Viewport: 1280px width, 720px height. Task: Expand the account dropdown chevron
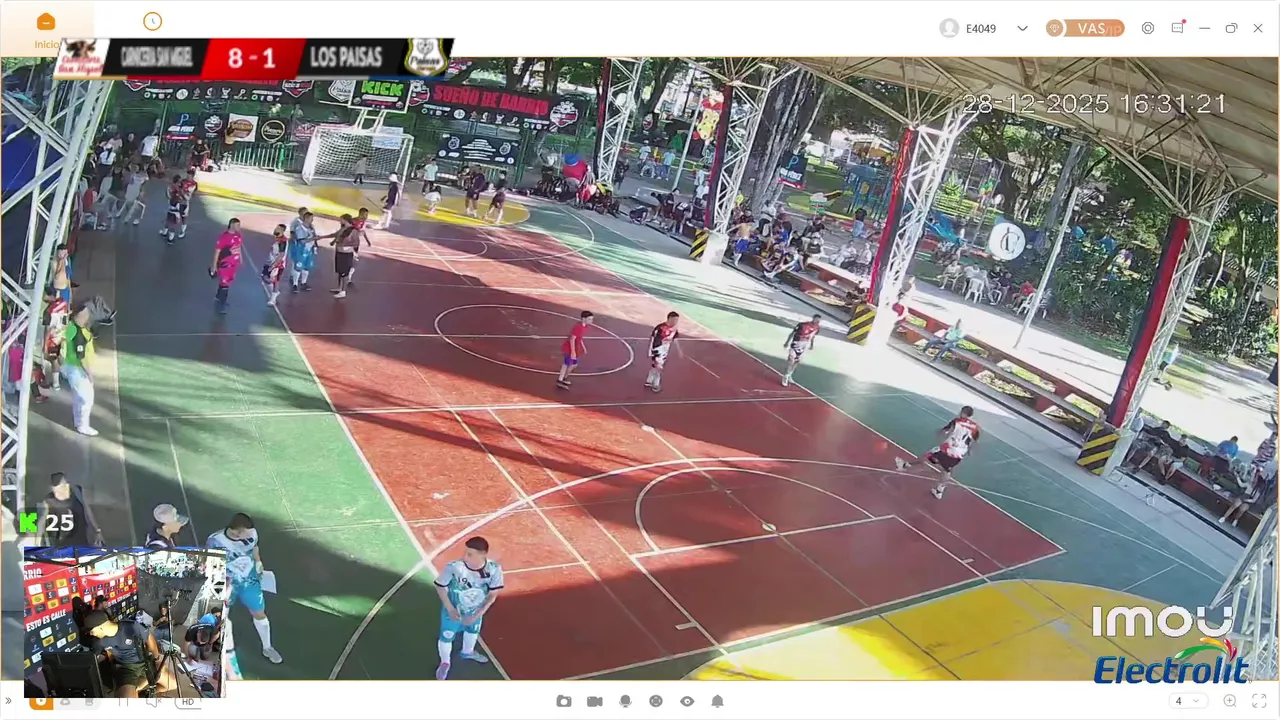pos(1022,28)
